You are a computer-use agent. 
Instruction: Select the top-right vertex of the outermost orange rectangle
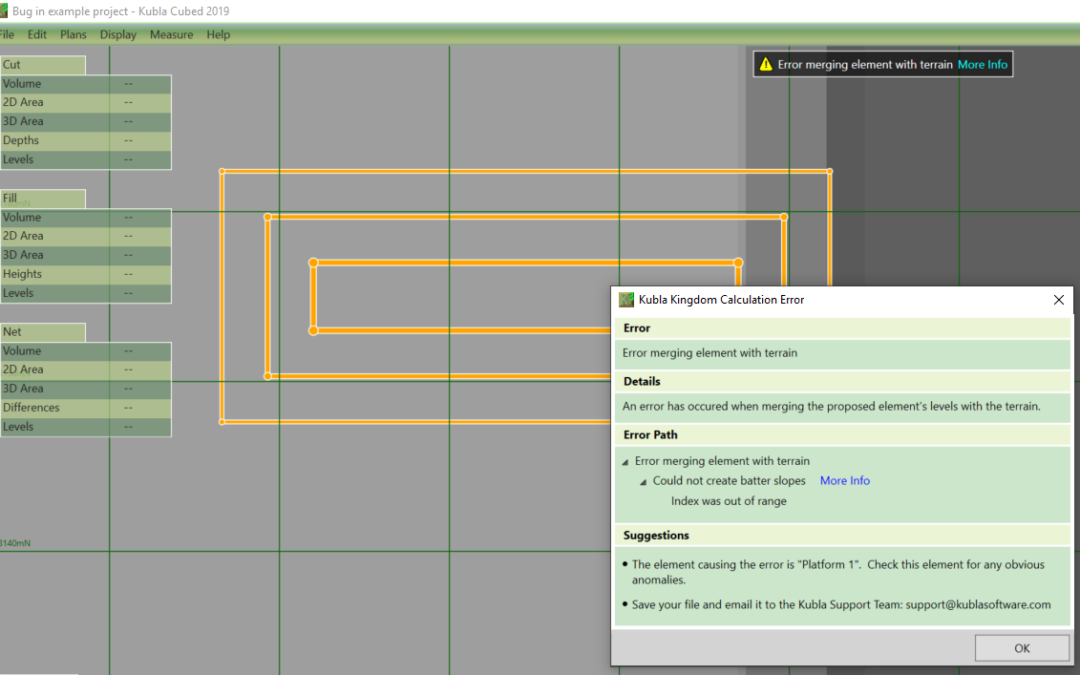(x=830, y=172)
